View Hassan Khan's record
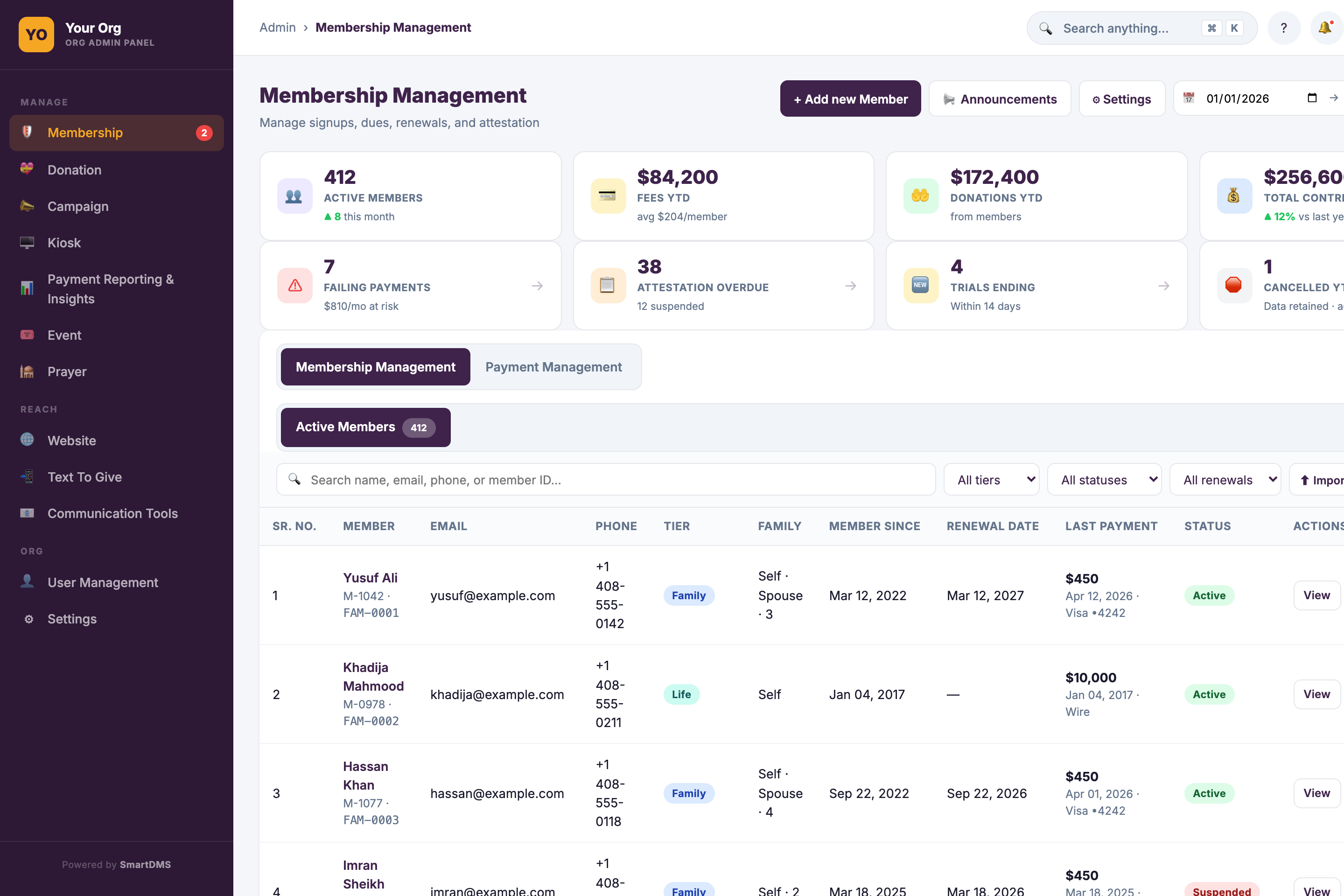 pyautogui.click(x=1316, y=793)
